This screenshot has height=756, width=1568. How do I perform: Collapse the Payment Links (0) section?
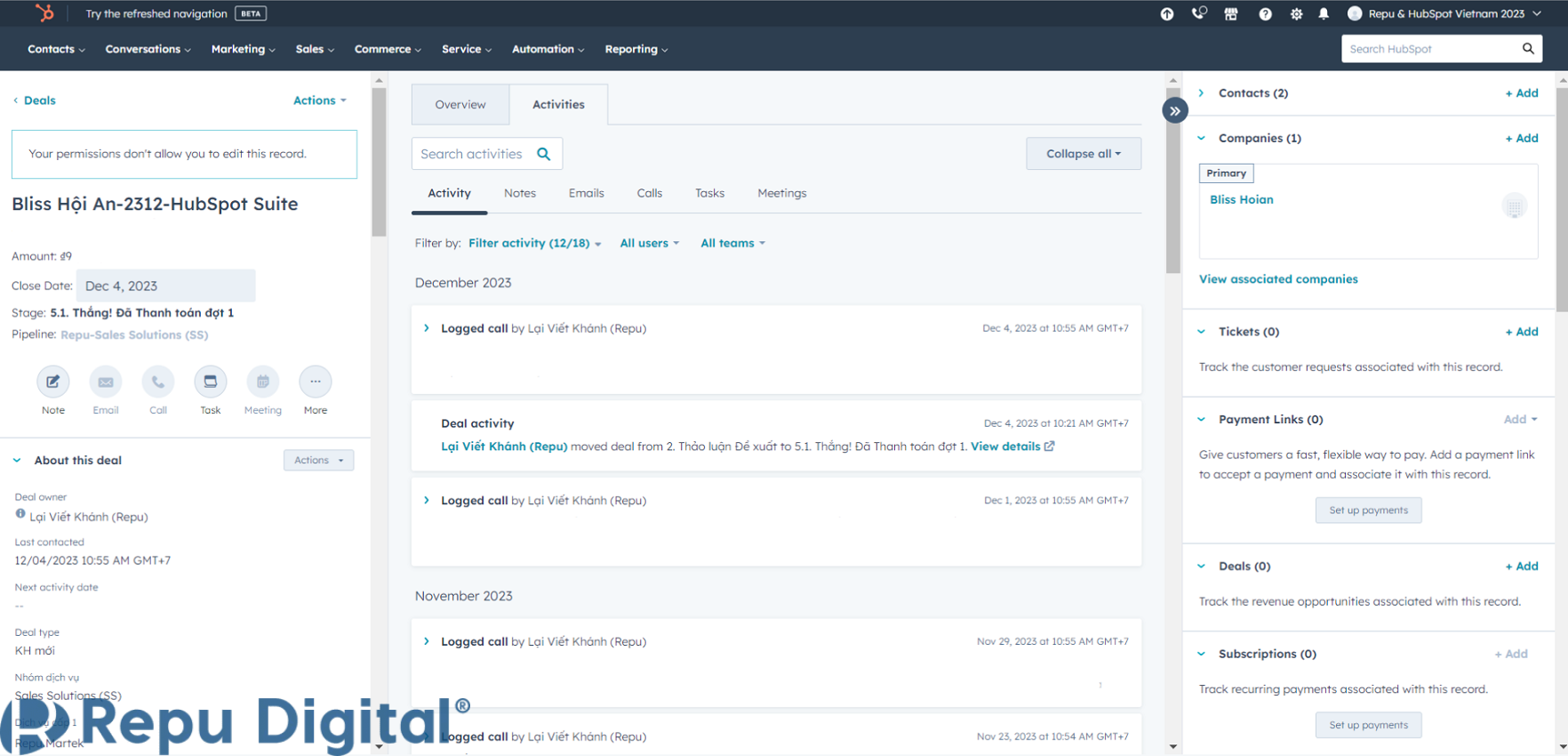pyautogui.click(x=1202, y=419)
